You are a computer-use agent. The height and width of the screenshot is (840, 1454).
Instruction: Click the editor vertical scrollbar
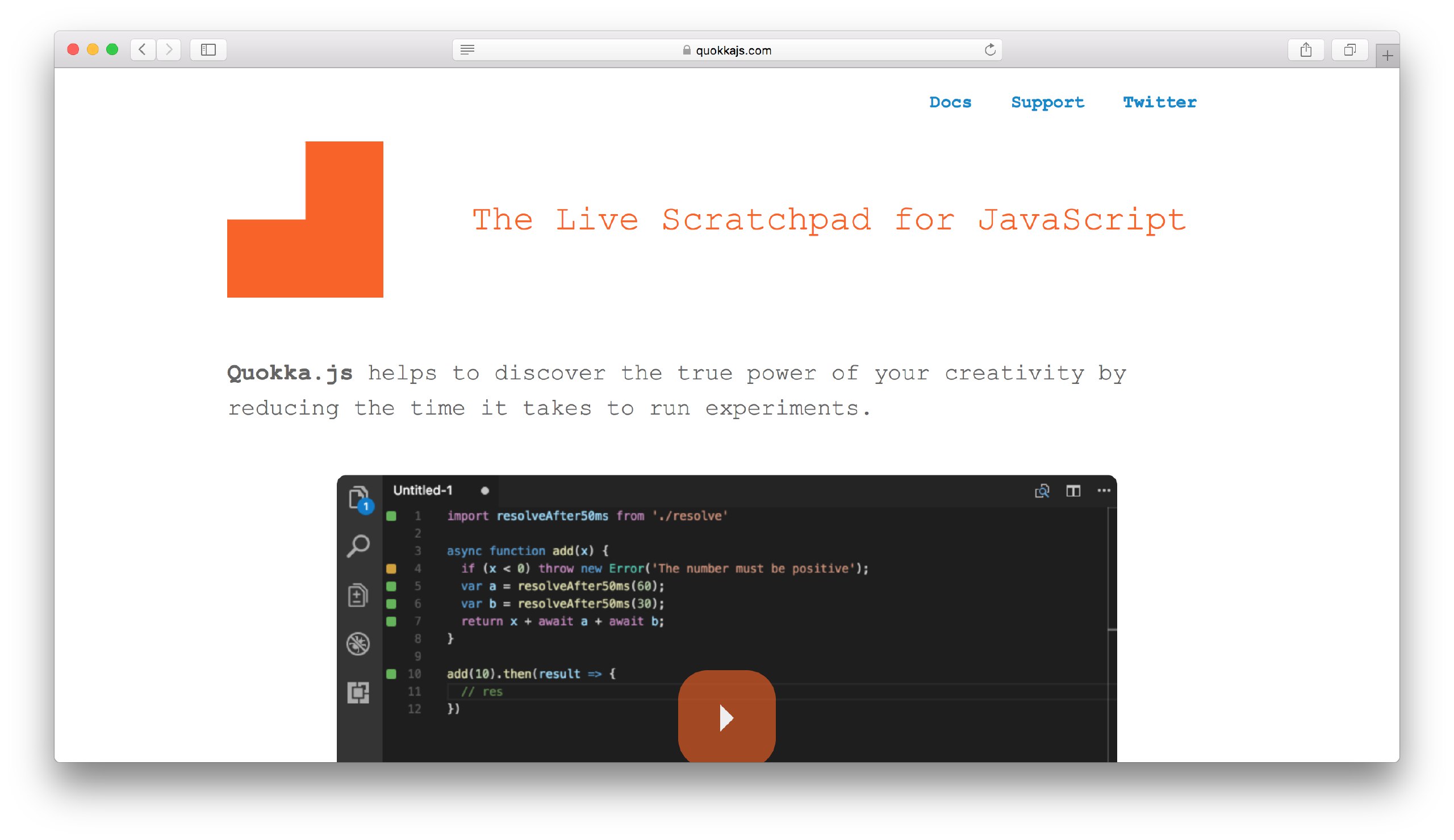(1112, 634)
